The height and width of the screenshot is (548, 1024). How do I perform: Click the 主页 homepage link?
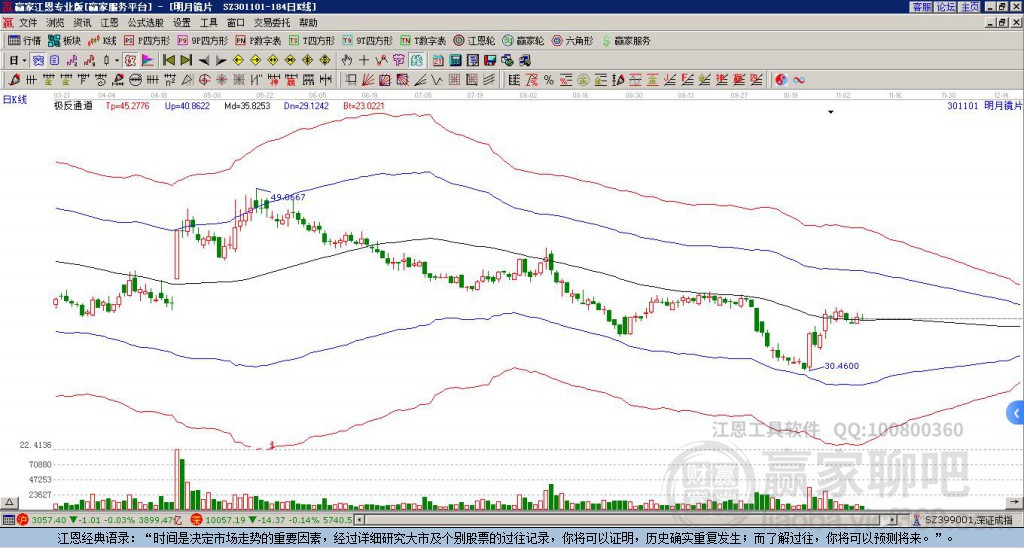(969, 7)
